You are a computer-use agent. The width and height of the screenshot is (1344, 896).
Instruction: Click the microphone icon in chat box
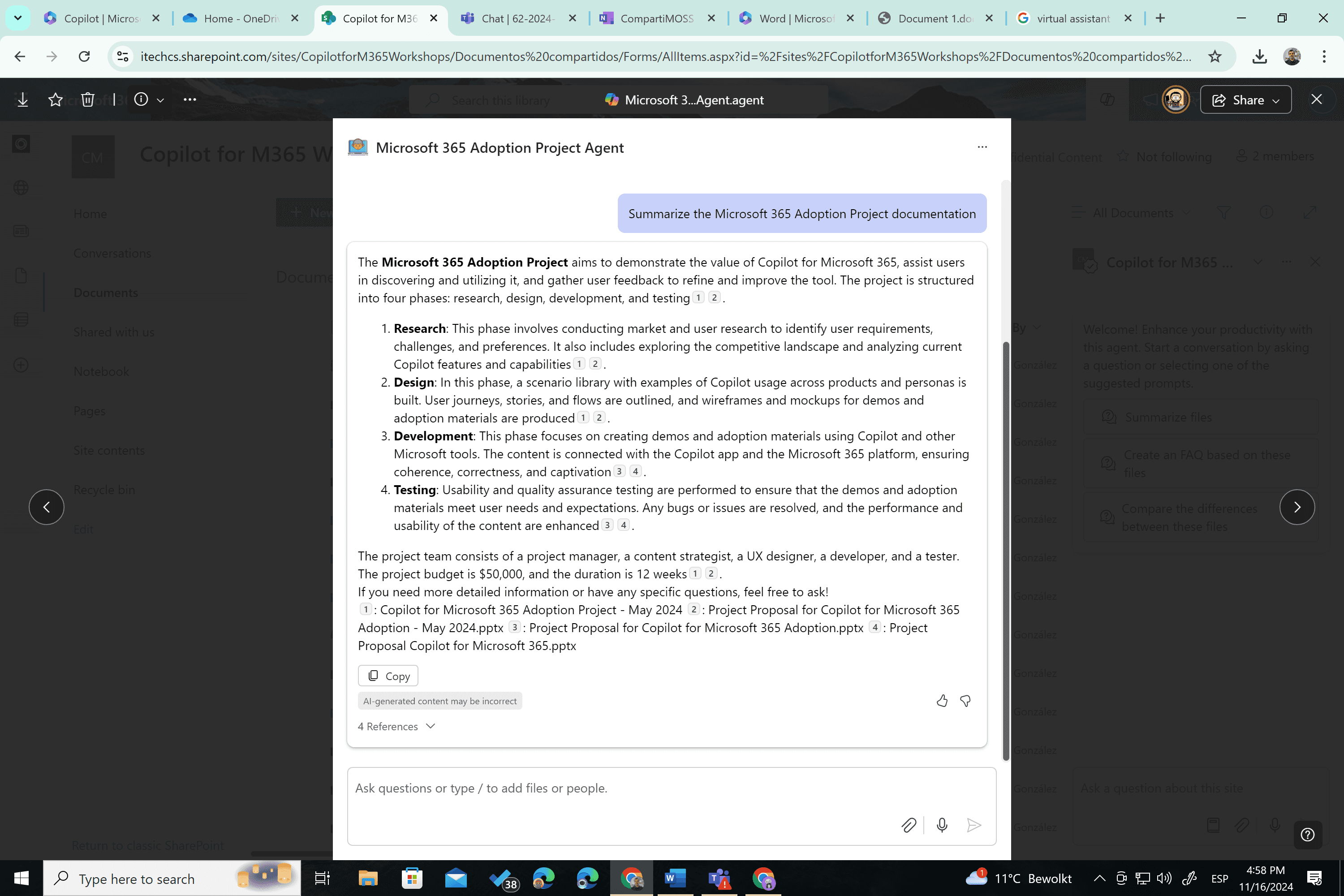pyautogui.click(x=942, y=825)
